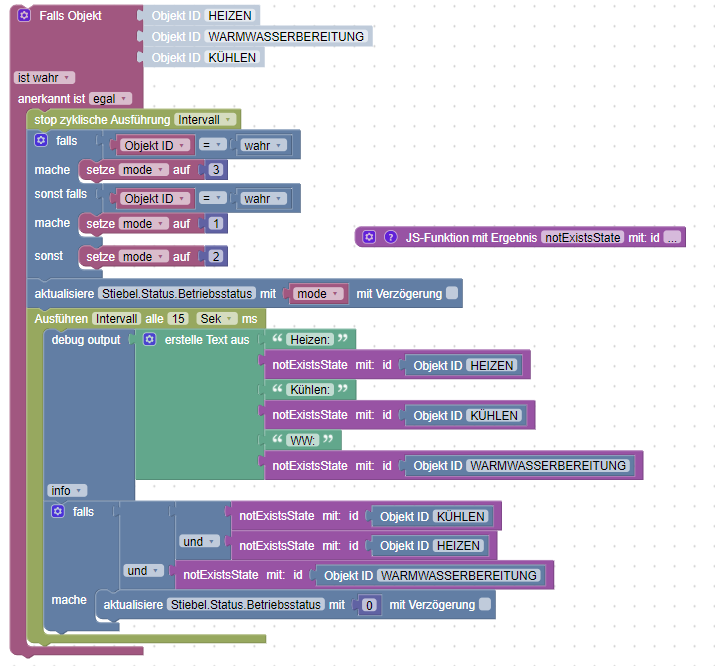
Task: Open the 'egal' acknowledged dropdown
Action: (111, 98)
